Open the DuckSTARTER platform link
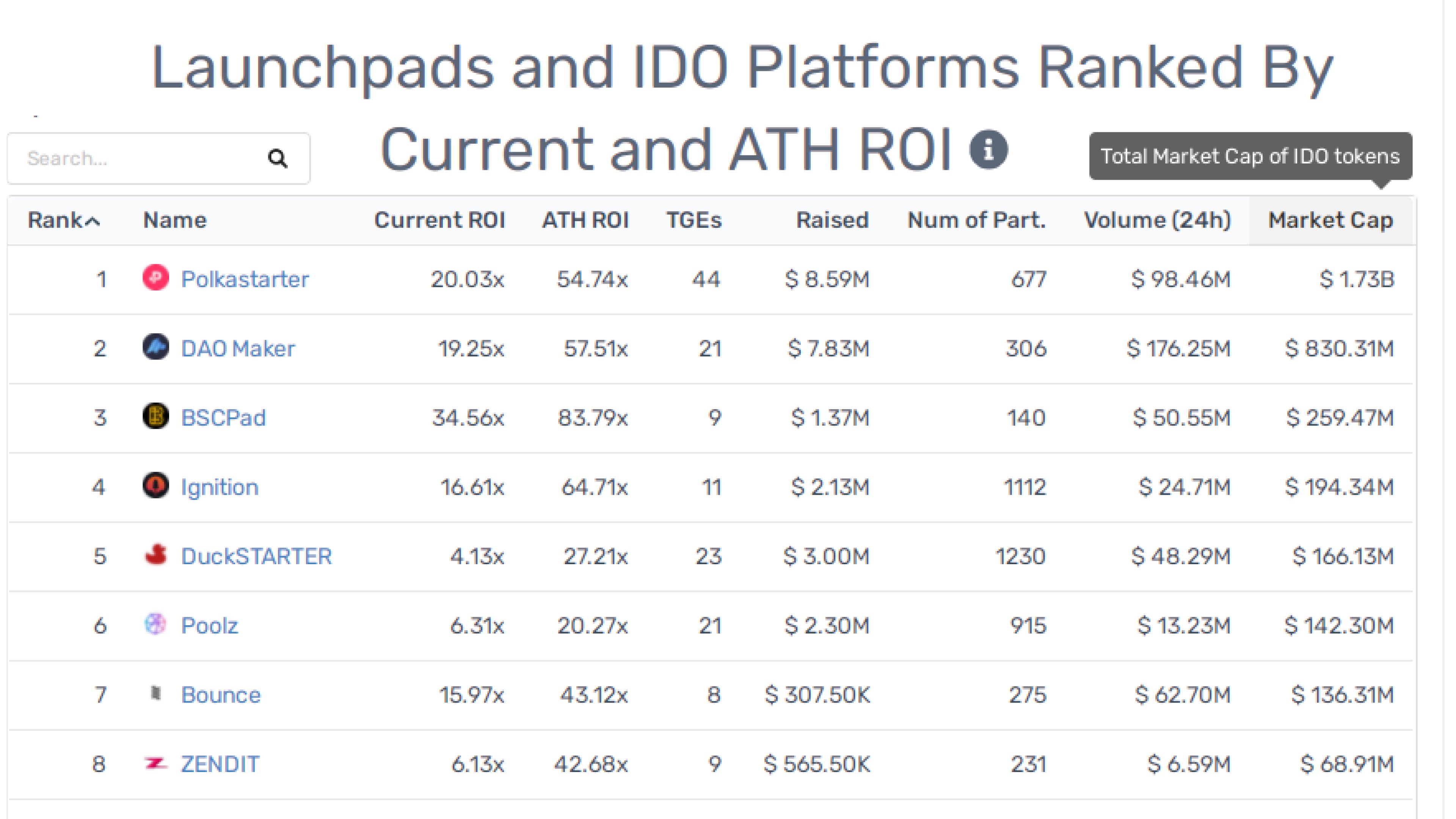This screenshot has width=1456, height=819. [x=256, y=557]
